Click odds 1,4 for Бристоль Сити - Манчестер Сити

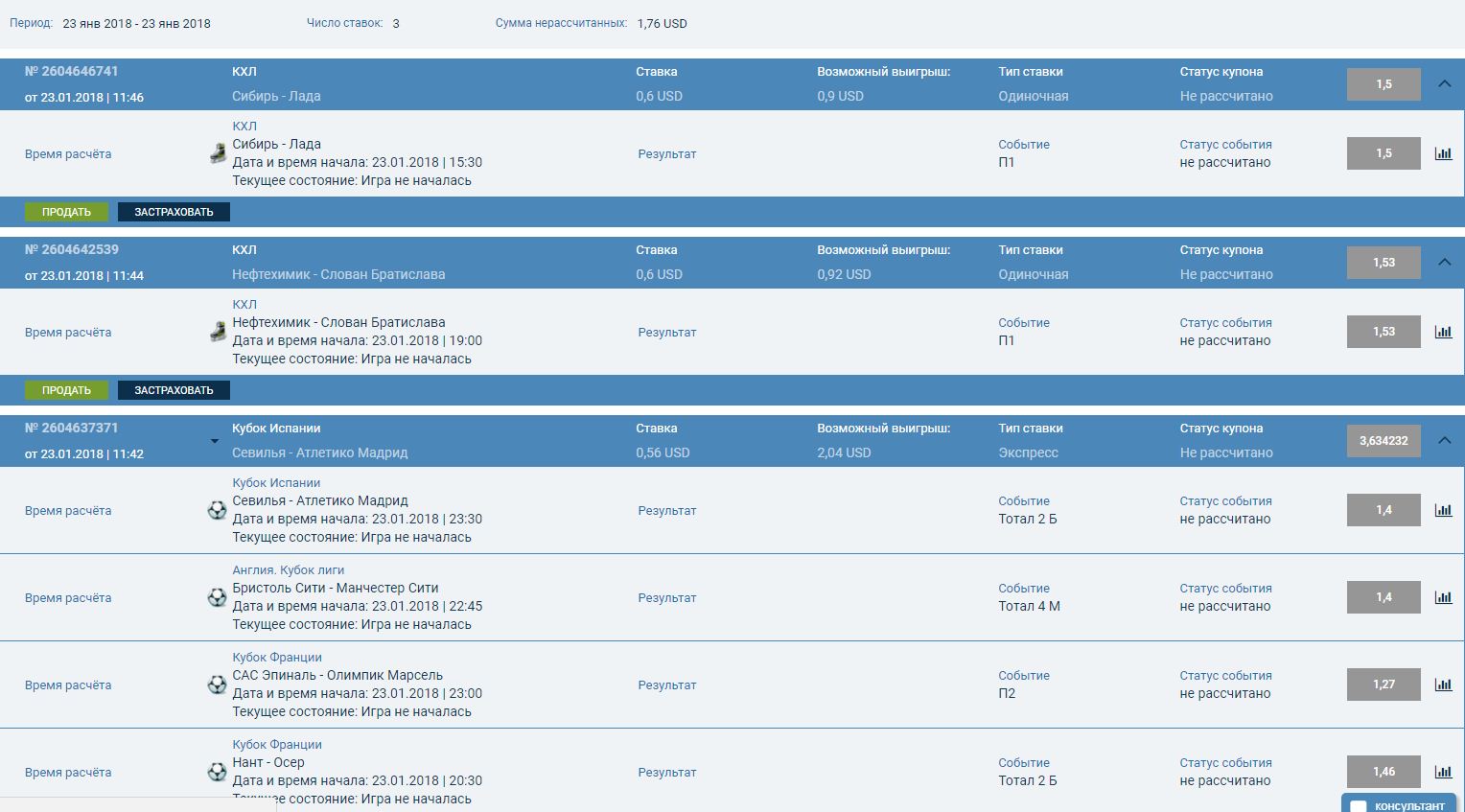click(1384, 597)
